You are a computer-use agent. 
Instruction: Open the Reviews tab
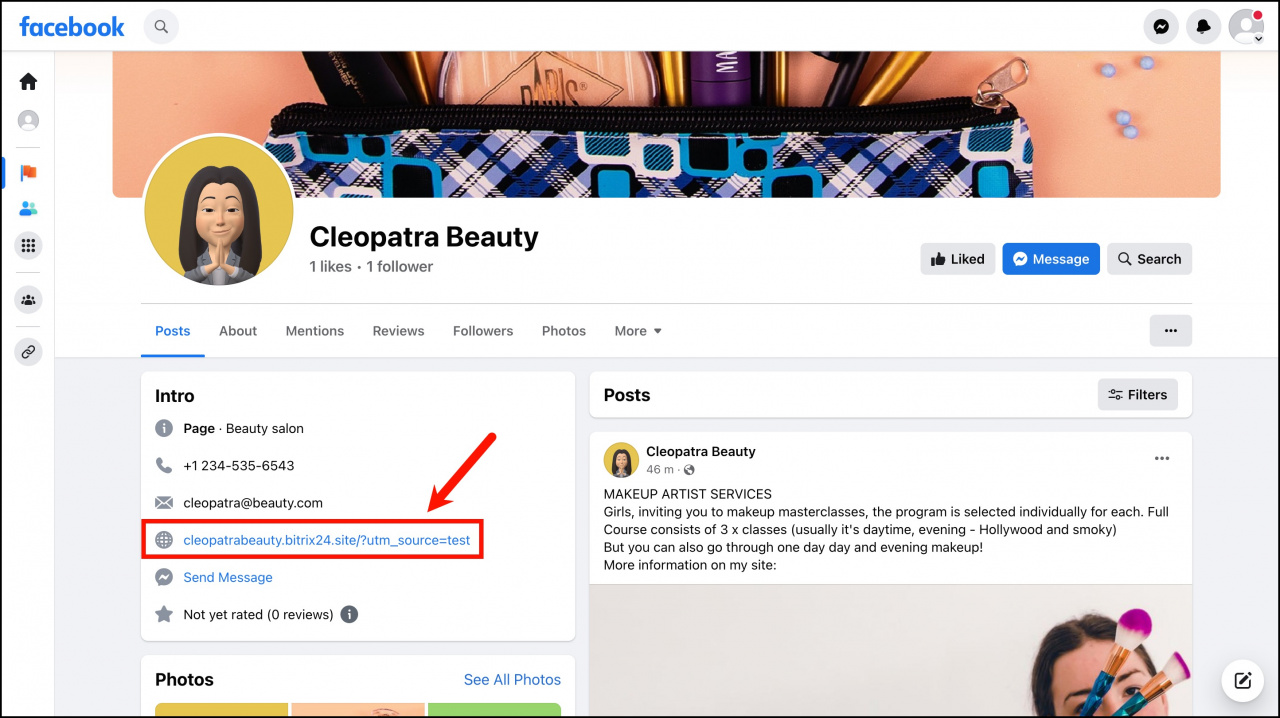point(398,331)
